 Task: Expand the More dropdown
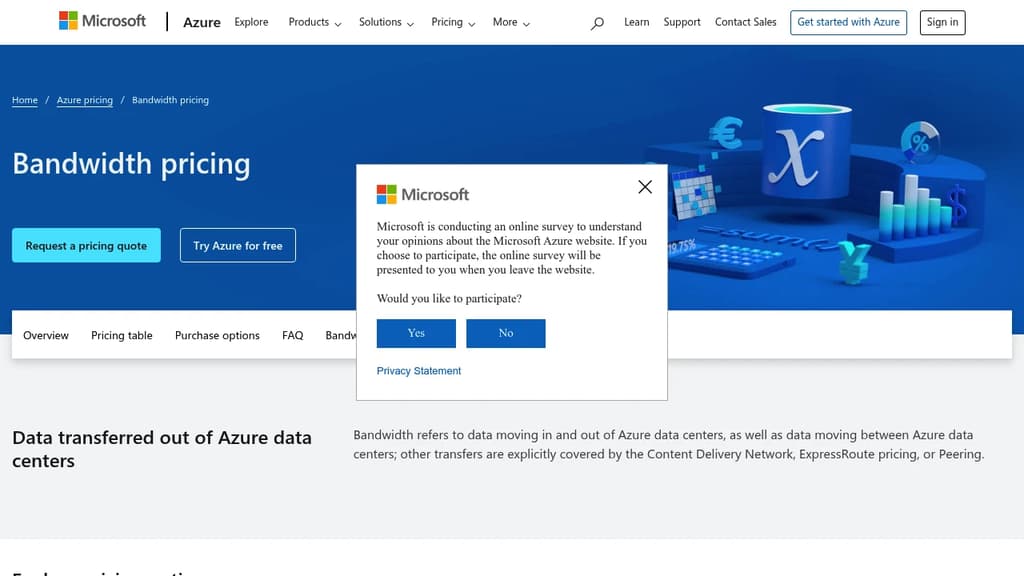pyautogui.click(x=511, y=22)
